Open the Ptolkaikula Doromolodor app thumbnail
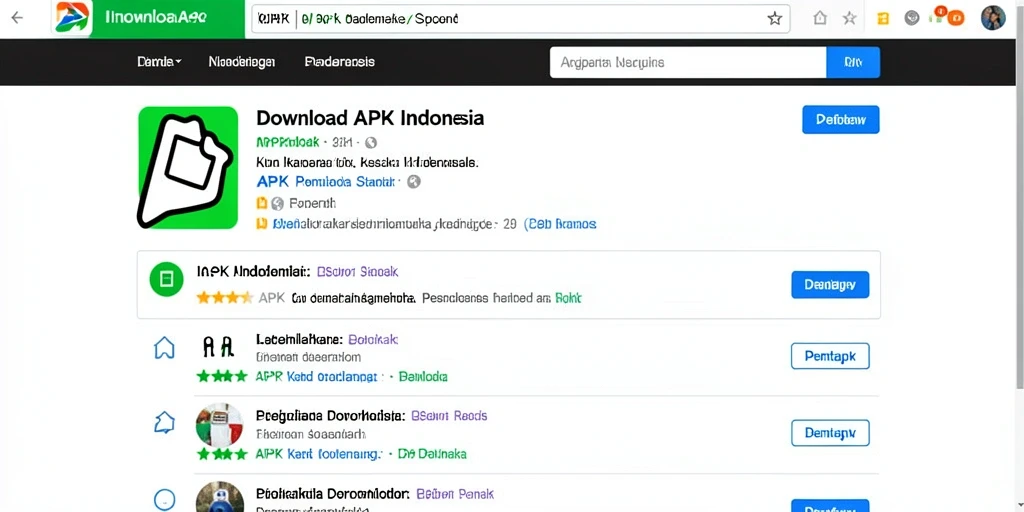This screenshot has width=1024, height=512. tap(219, 497)
